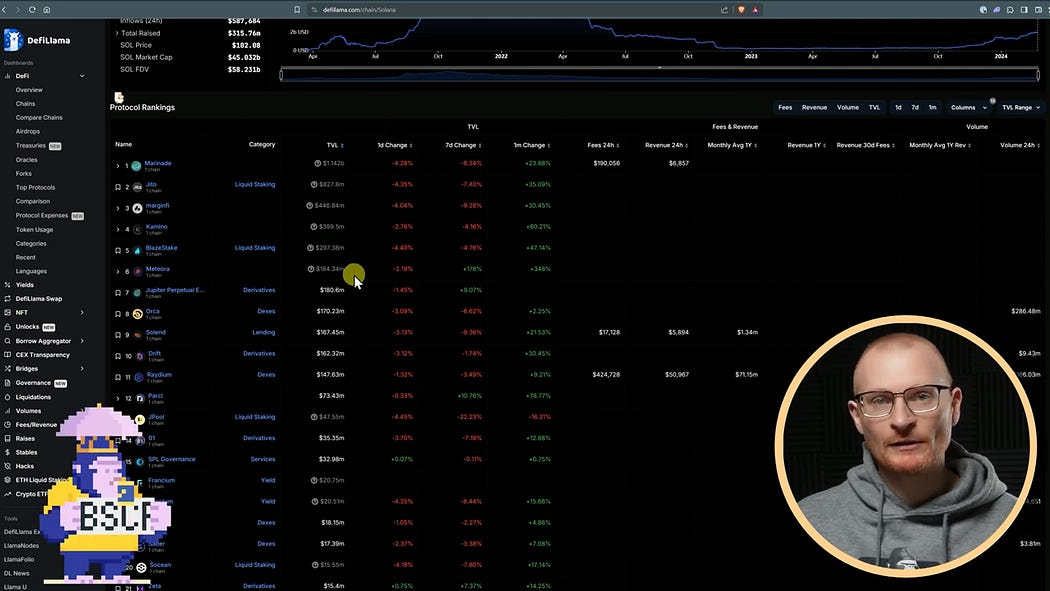Click the share icon in address bar

point(724,10)
